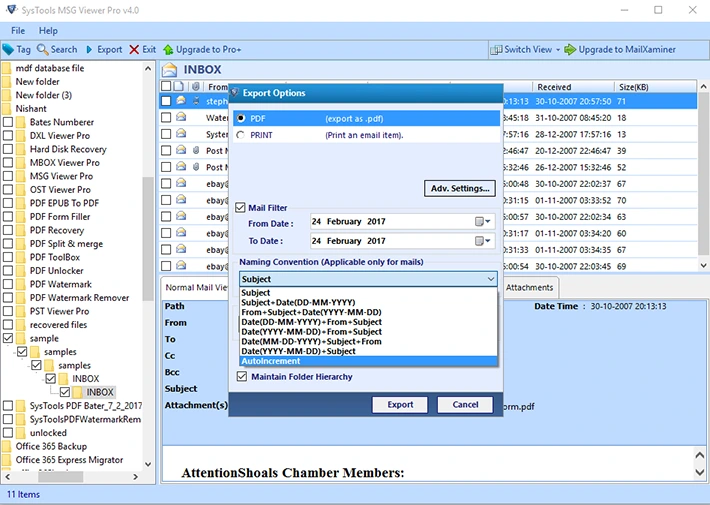Open the File menu
Viewport: 710px width, 505px height.
coord(18,31)
